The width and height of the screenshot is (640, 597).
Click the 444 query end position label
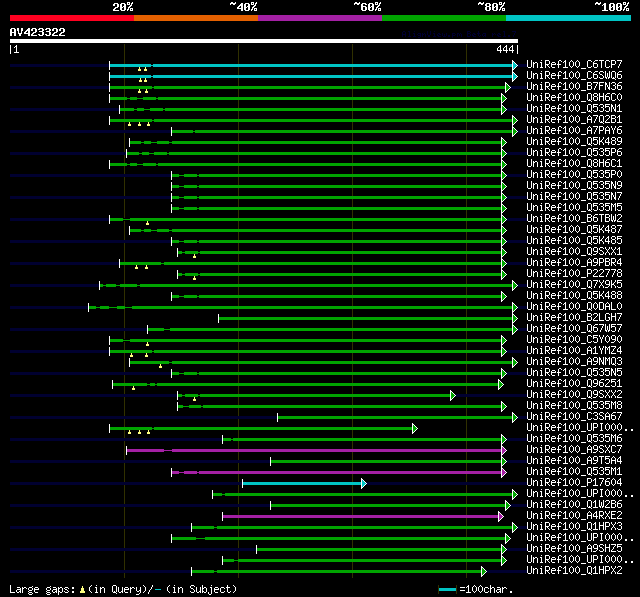tap(505, 49)
